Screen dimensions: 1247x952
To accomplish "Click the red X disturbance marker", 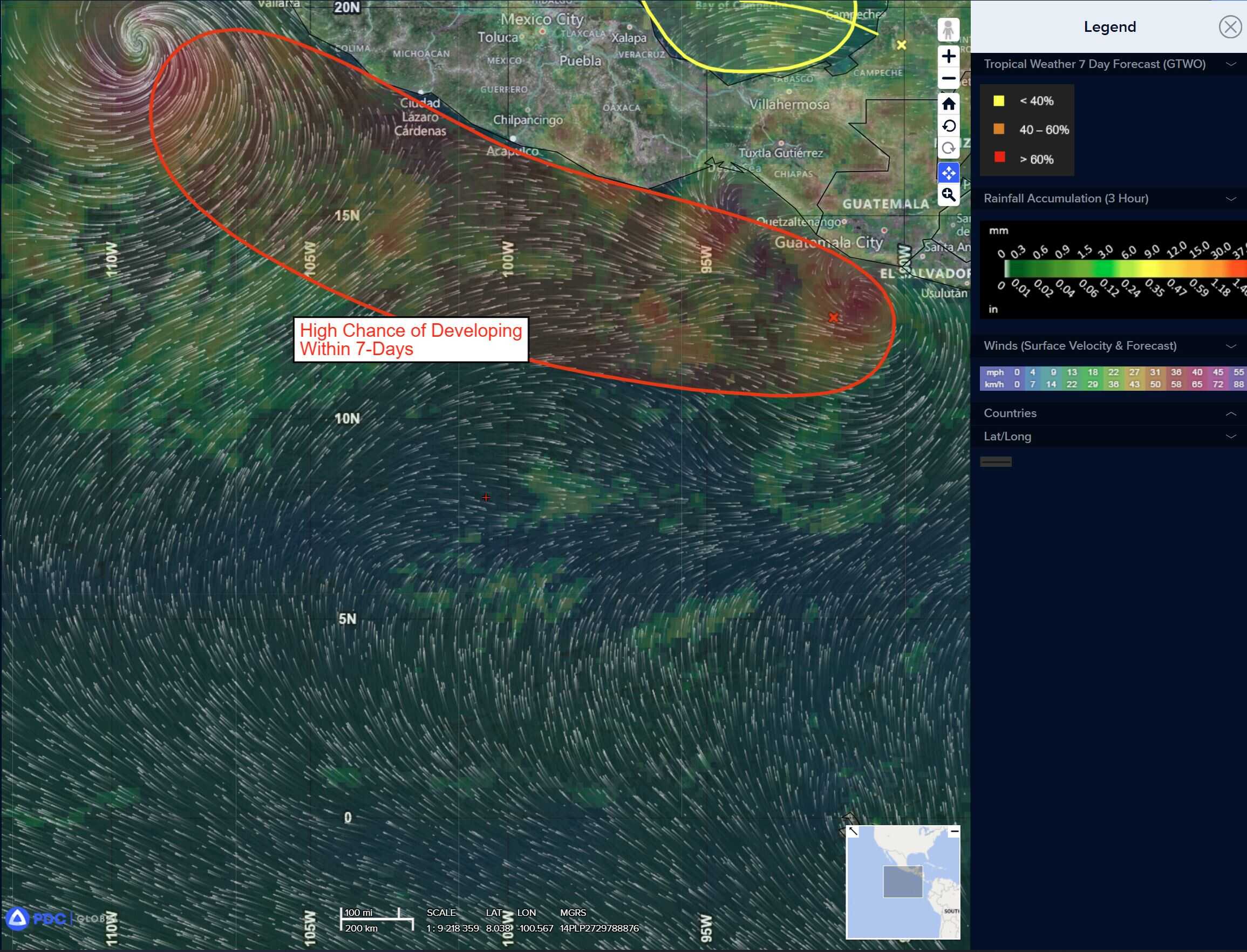I will (833, 317).
